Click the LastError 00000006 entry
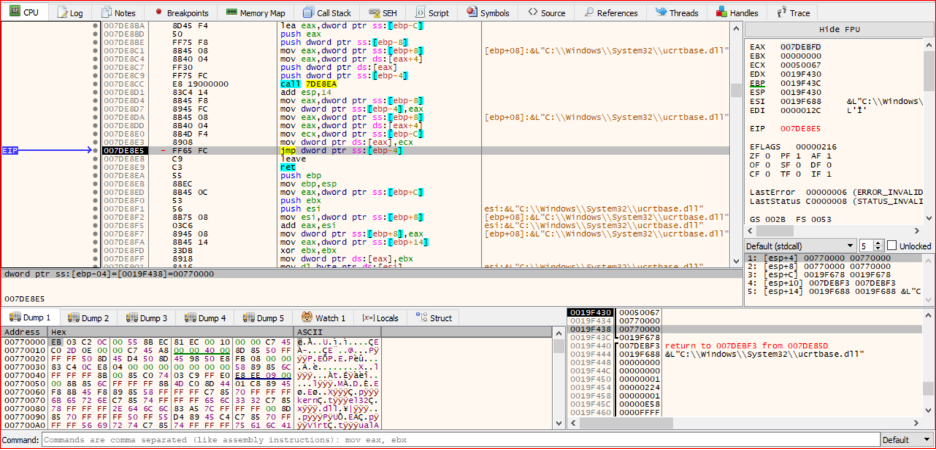Screen dimensions: 936x450 coord(837,192)
